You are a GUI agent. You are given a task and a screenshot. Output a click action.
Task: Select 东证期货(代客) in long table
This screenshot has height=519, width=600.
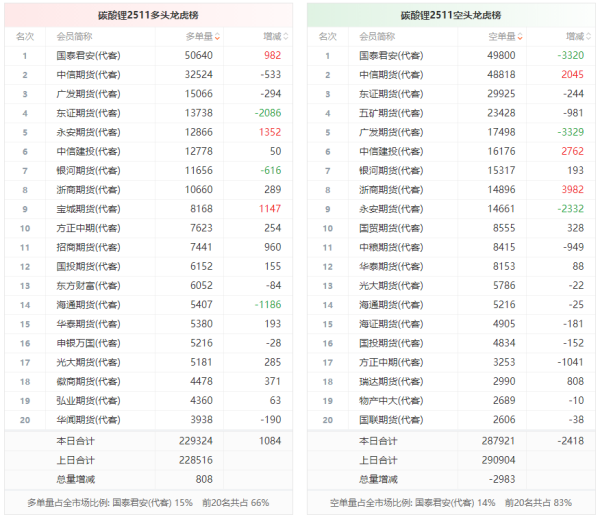(x=88, y=113)
